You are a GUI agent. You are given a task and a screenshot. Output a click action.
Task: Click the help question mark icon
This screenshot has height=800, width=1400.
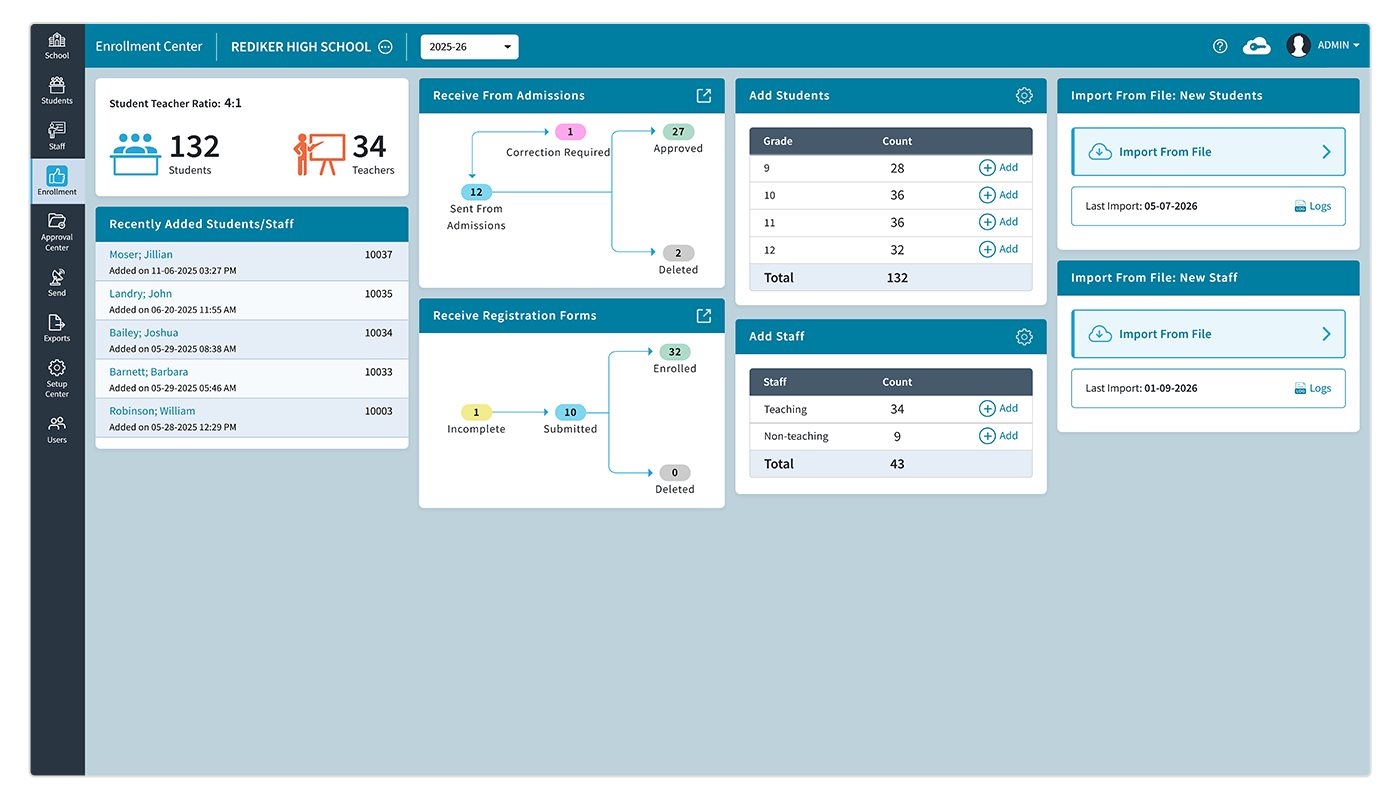pyautogui.click(x=1220, y=46)
